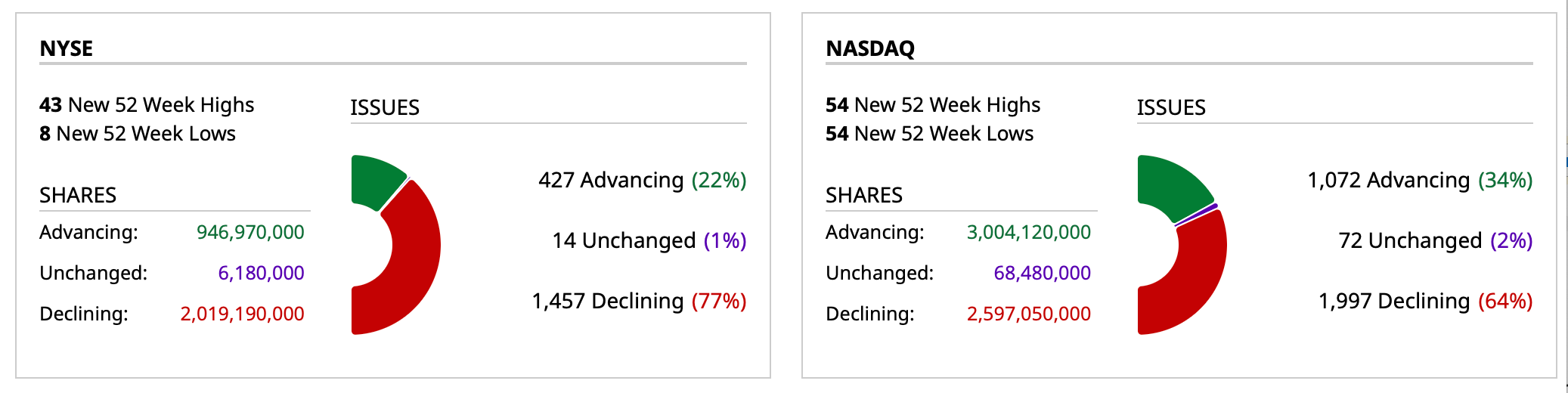Select the 1,997 Declining (64%) issues label
Image resolution: width=1568 pixels, height=393 pixels.
click(x=1425, y=301)
